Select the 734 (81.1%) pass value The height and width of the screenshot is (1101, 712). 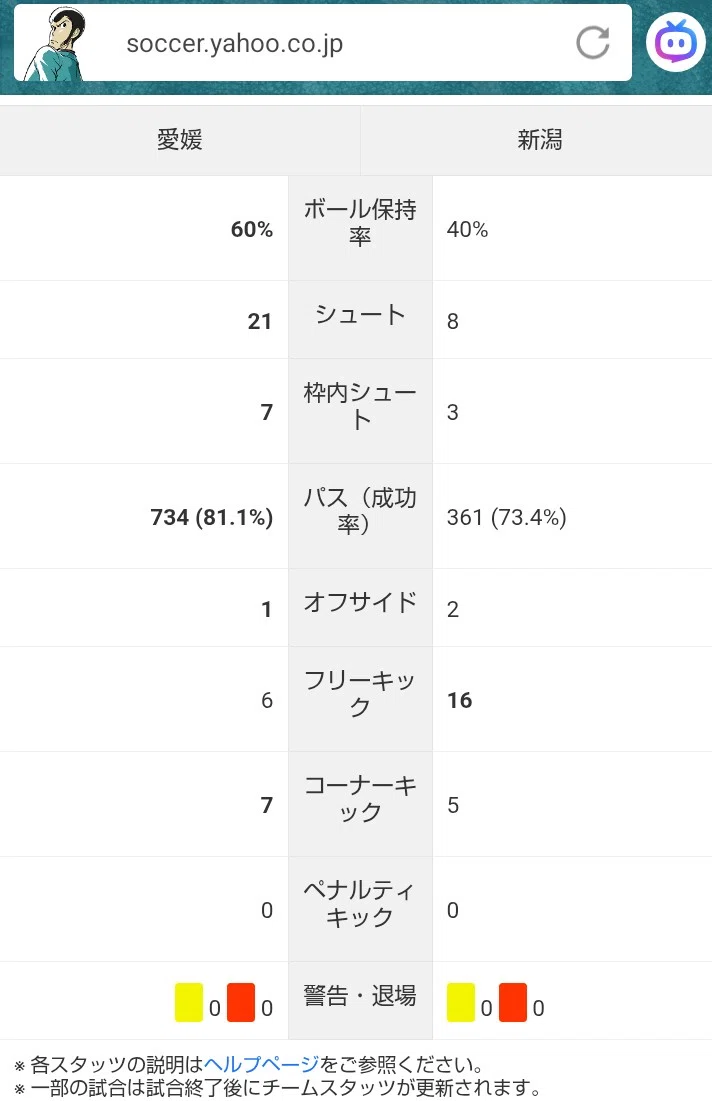coord(211,517)
